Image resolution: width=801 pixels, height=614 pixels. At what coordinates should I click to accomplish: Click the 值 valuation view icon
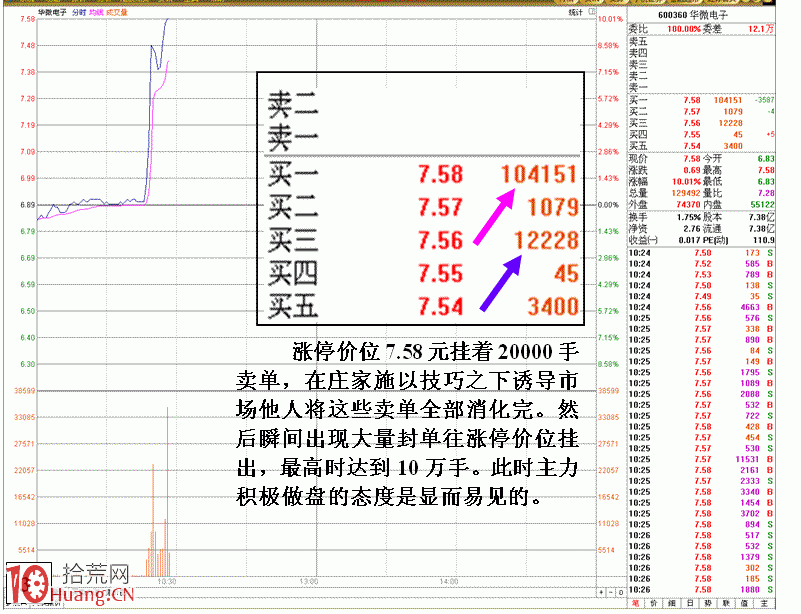click(x=745, y=604)
